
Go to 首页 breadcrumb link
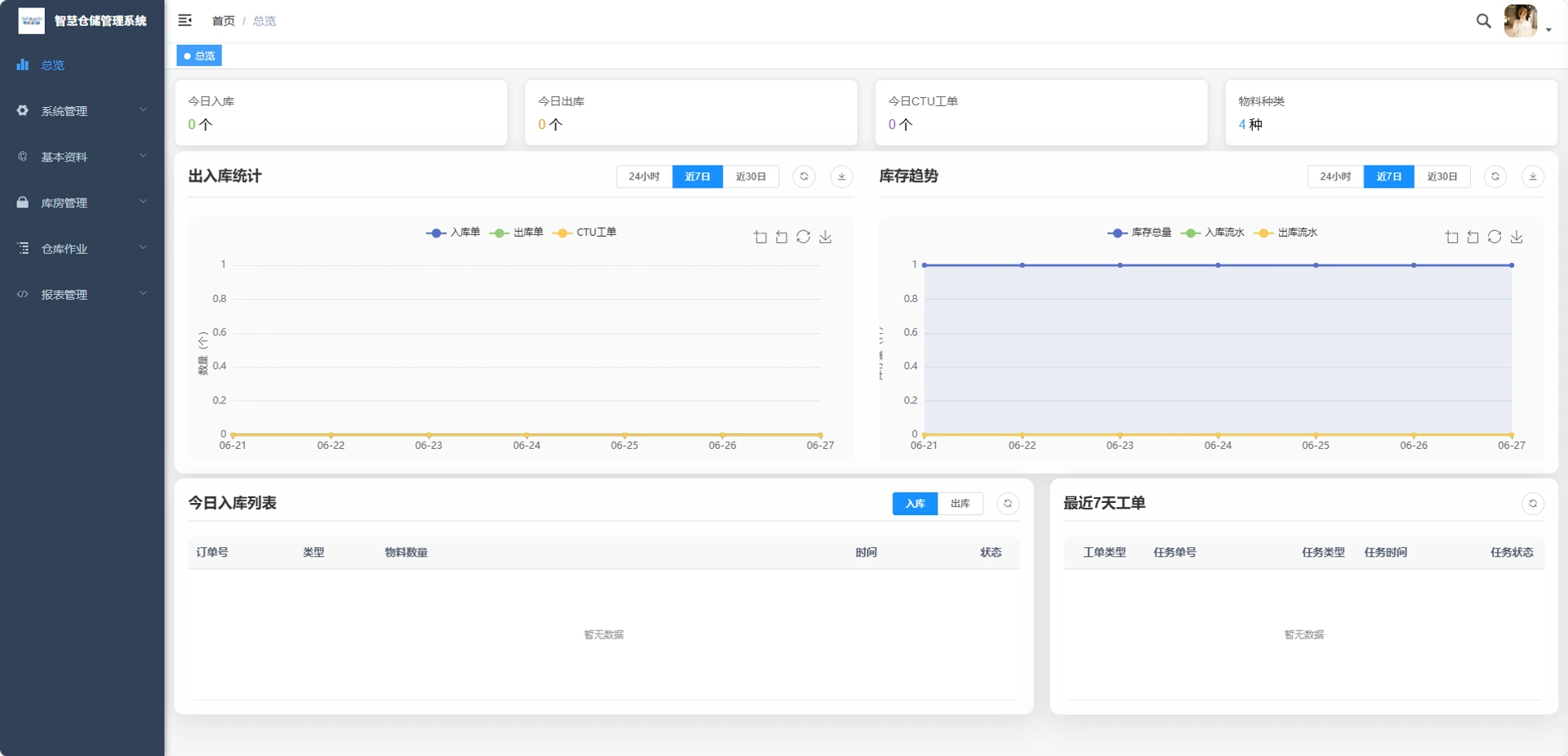tap(223, 21)
